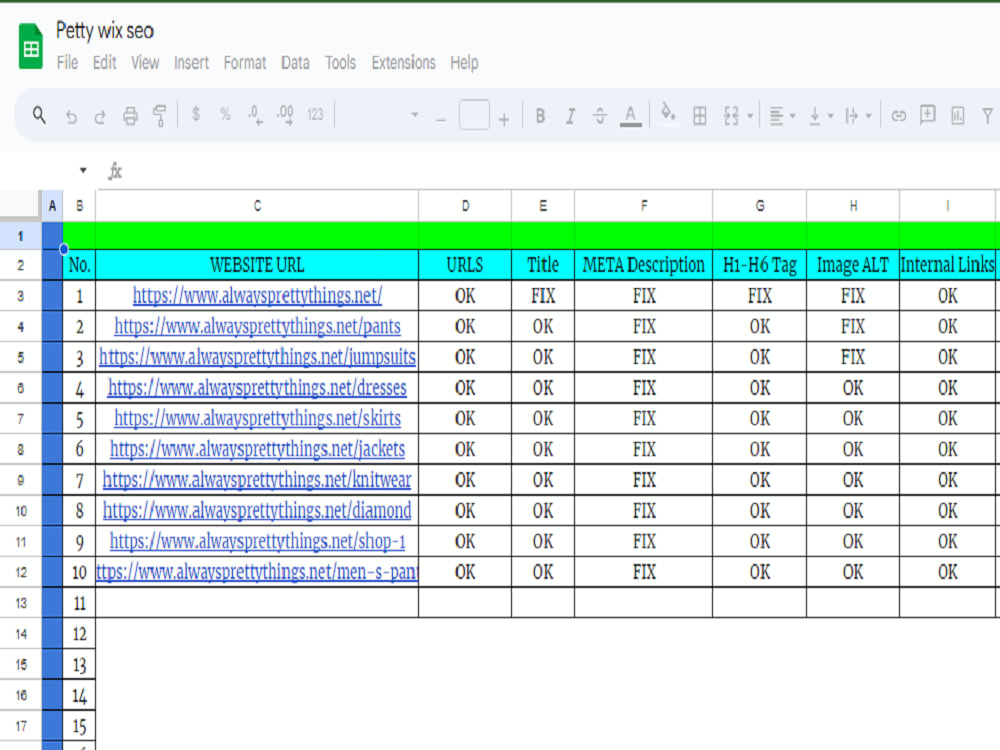Decrease font size with minus icon
Image resolution: width=1000 pixels, height=750 pixels.
tap(441, 119)
